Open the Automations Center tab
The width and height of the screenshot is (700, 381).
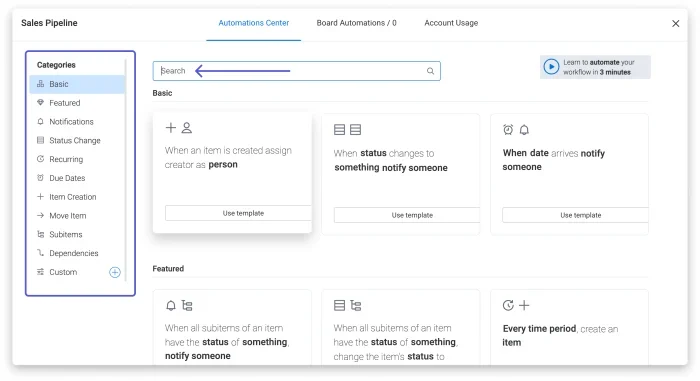(254, 23)
